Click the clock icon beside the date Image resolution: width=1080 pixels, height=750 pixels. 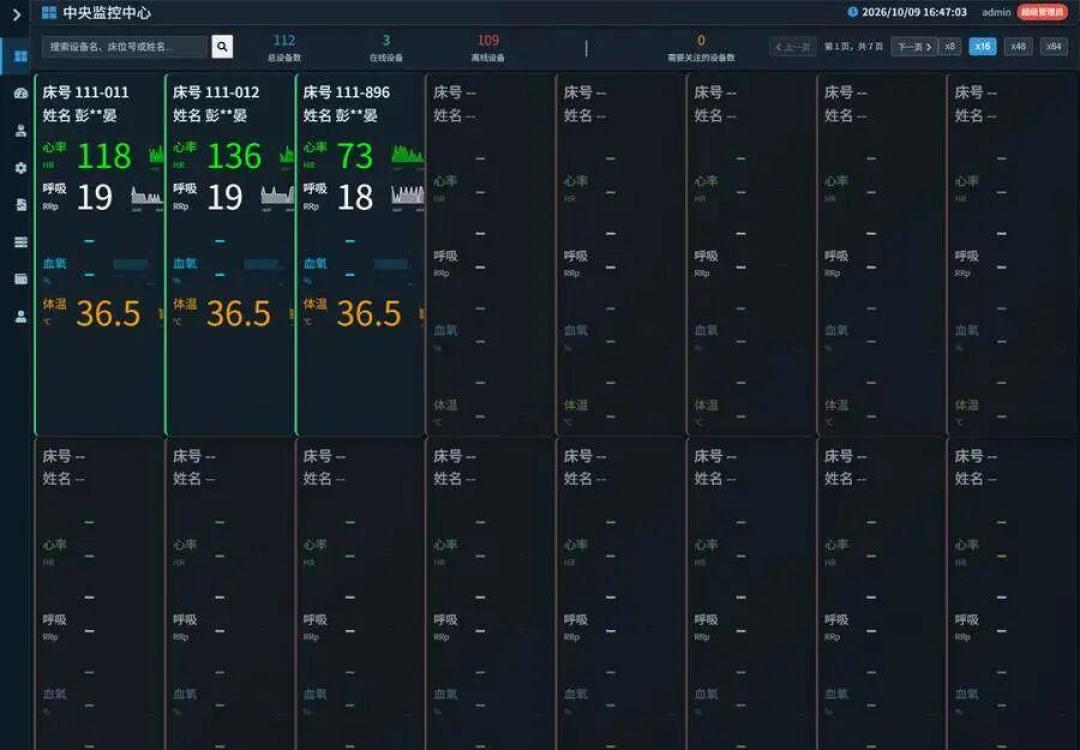click(853, 12)
